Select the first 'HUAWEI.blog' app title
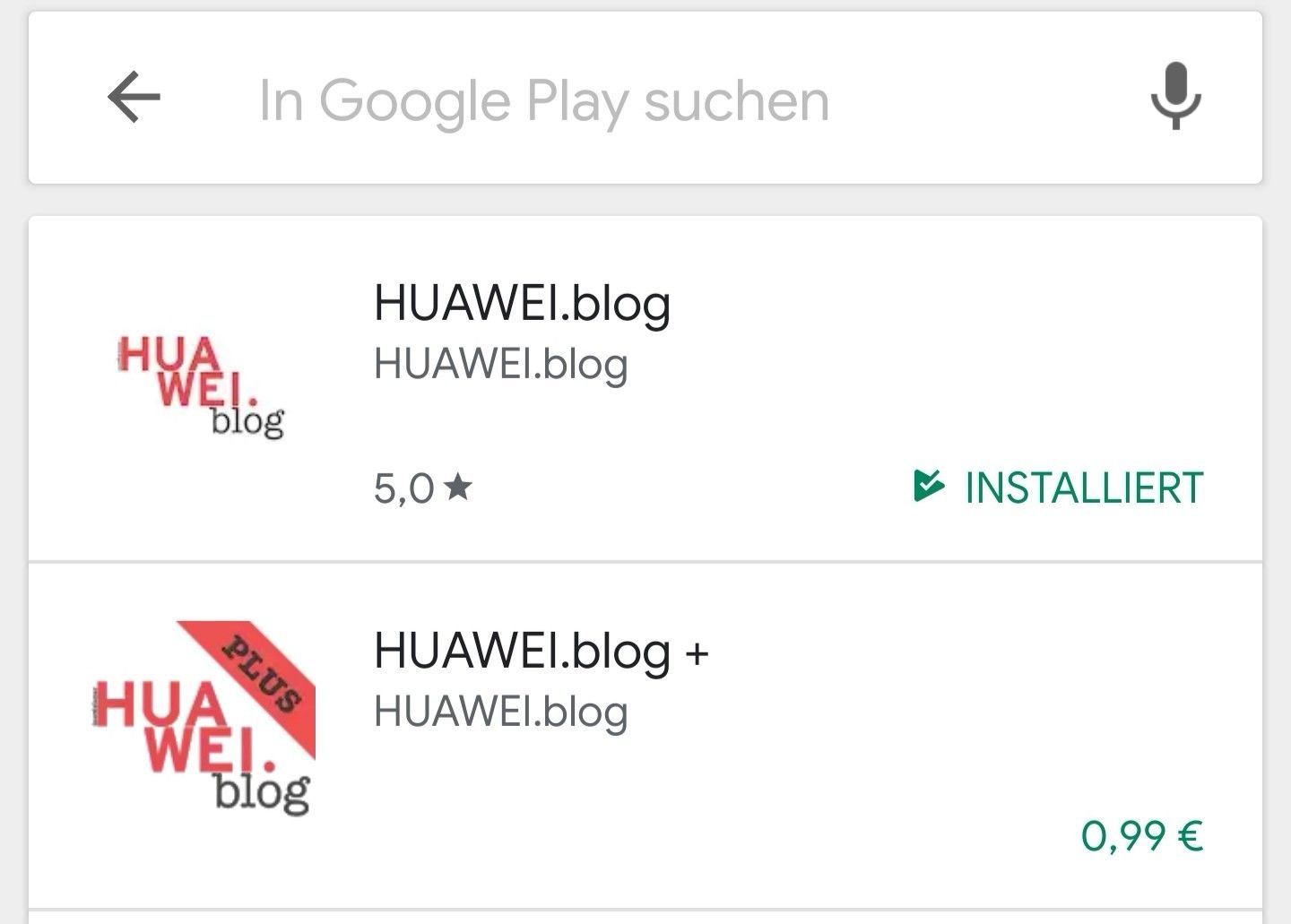 pyautogui.click(x=522, y=303)
